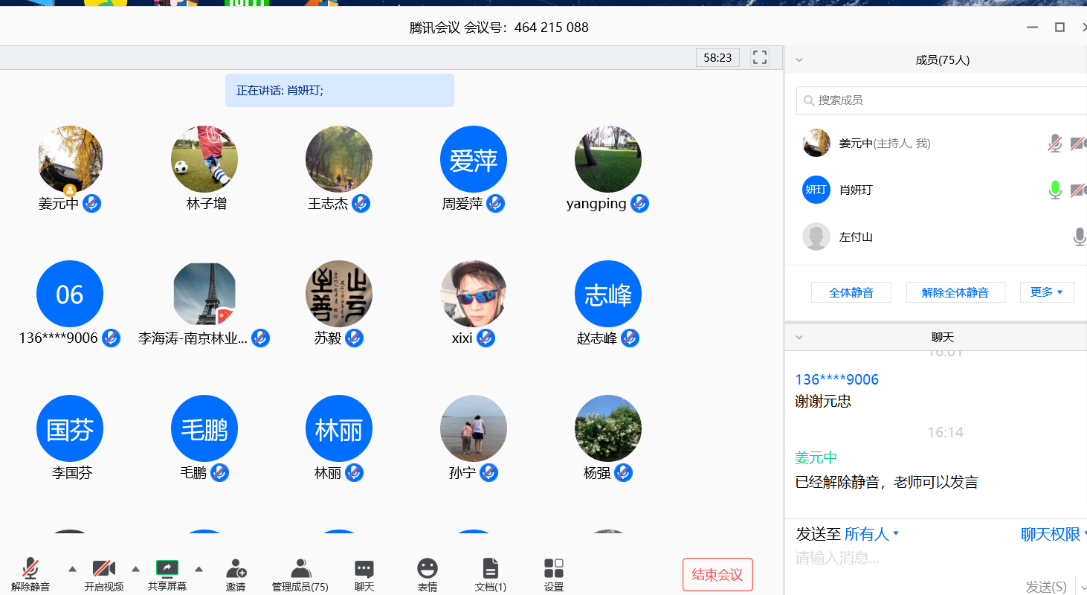
Task: Click the fullscreen icon beside the meeting timer
Action: tap(759, 57)
